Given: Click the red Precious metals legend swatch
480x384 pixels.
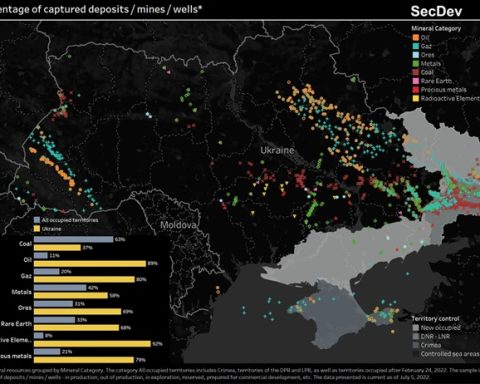Looking at the screenshot, I should pyautogui.click(x=416, y=90).
